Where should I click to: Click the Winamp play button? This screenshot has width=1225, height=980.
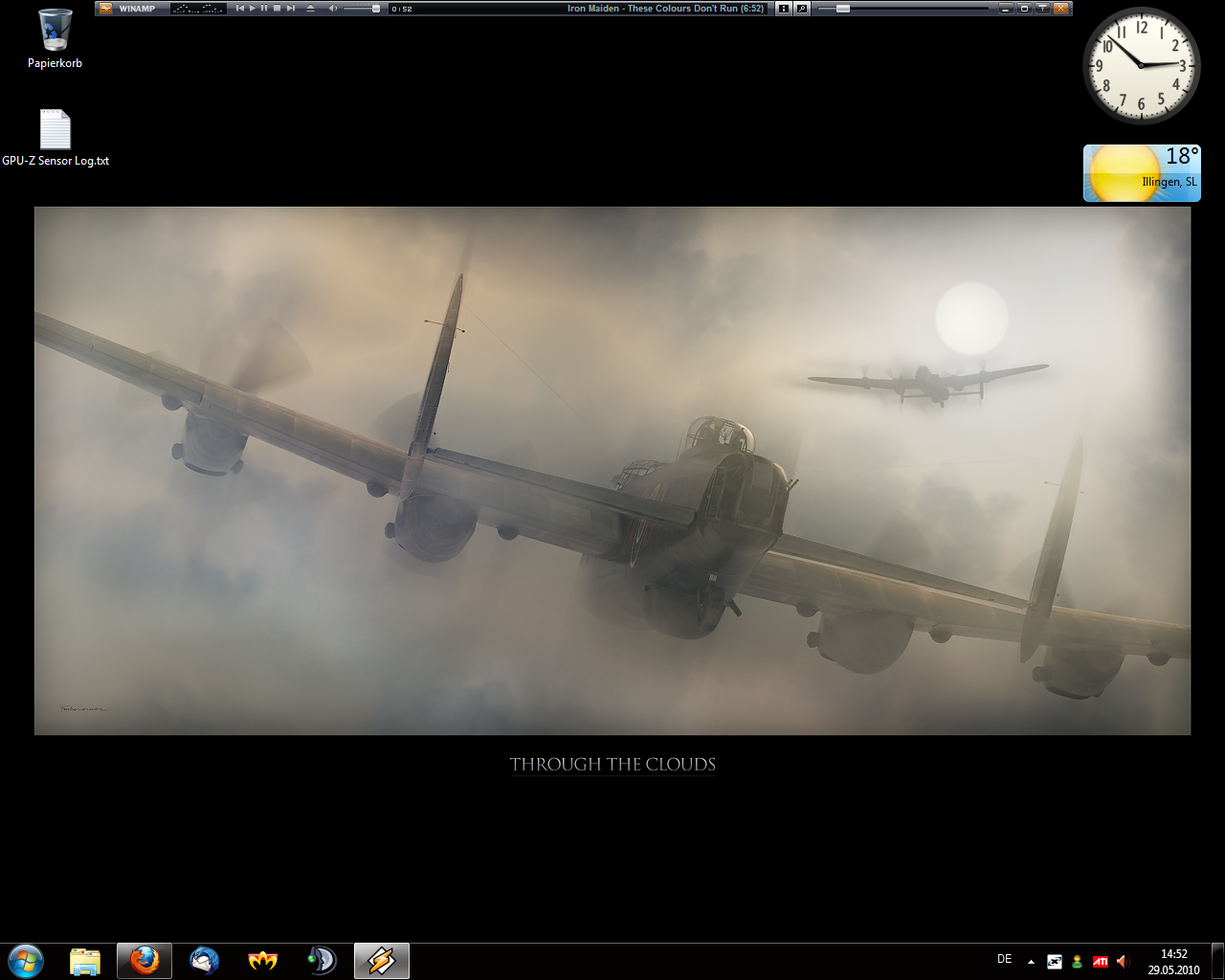[x=253, y=8]
